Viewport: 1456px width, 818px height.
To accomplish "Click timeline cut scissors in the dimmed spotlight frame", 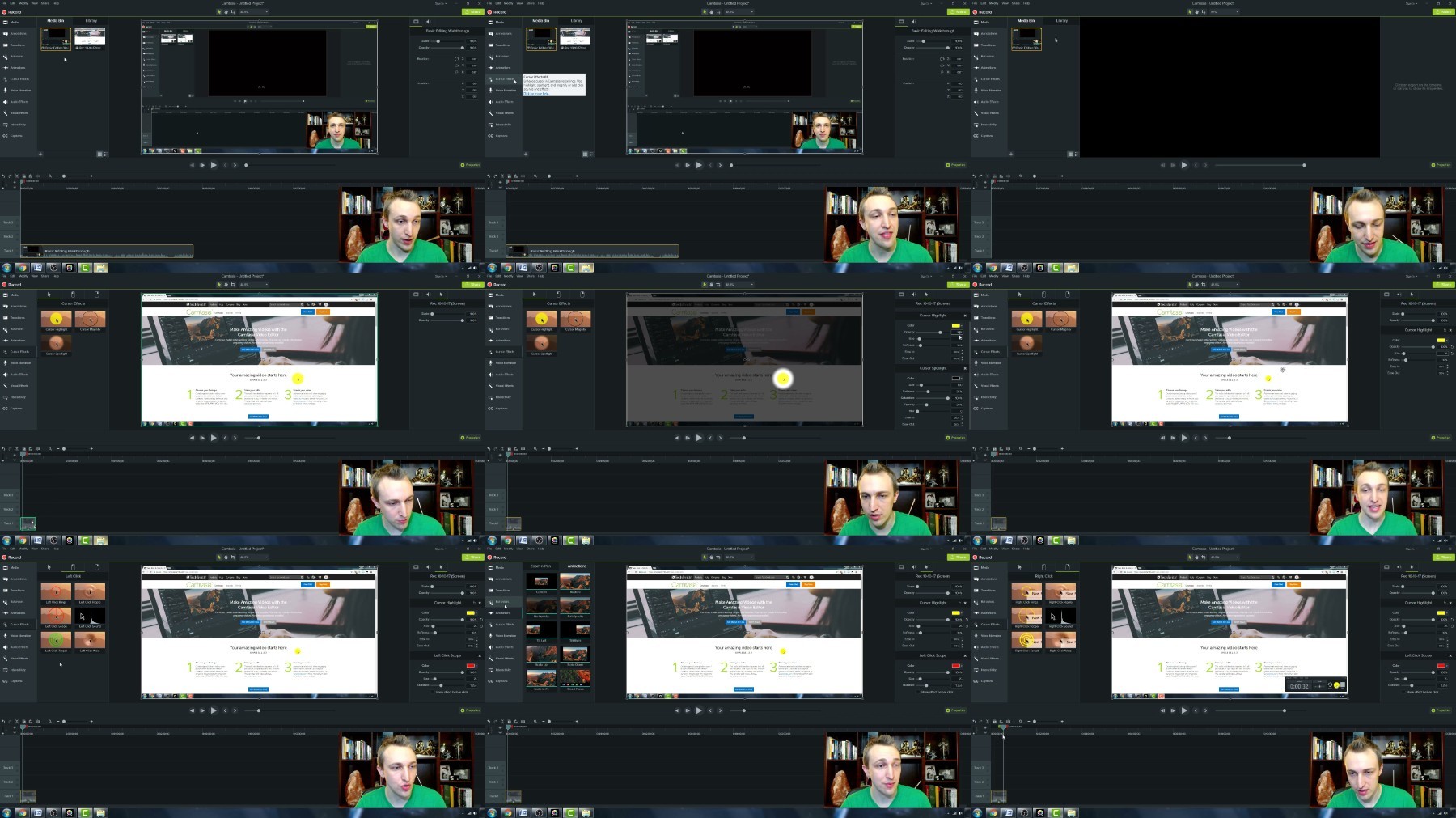I will [x=502, y=448].
